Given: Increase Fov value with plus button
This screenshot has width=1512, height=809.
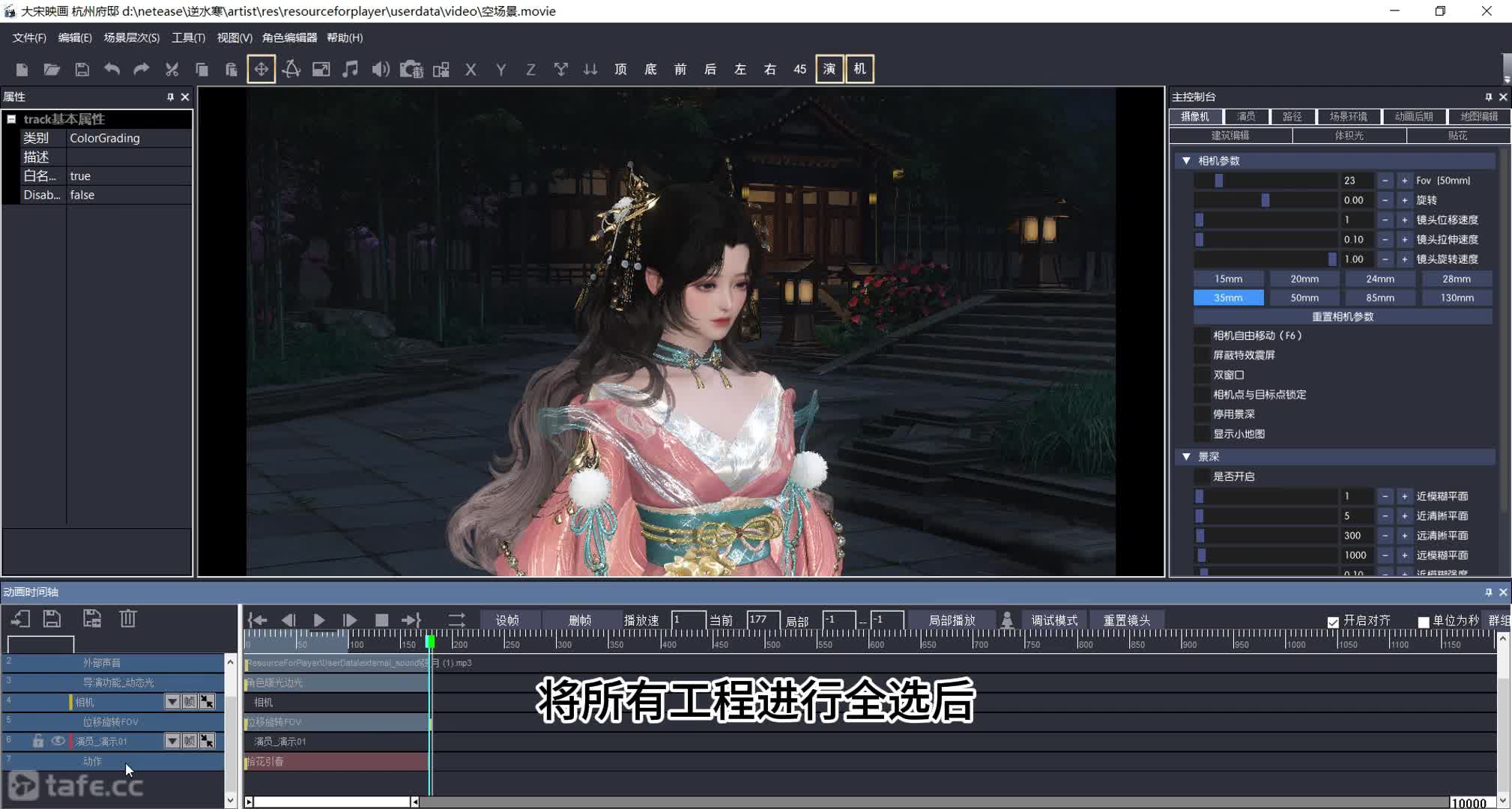Looking at the screenshot, I should pos(1404,181).
